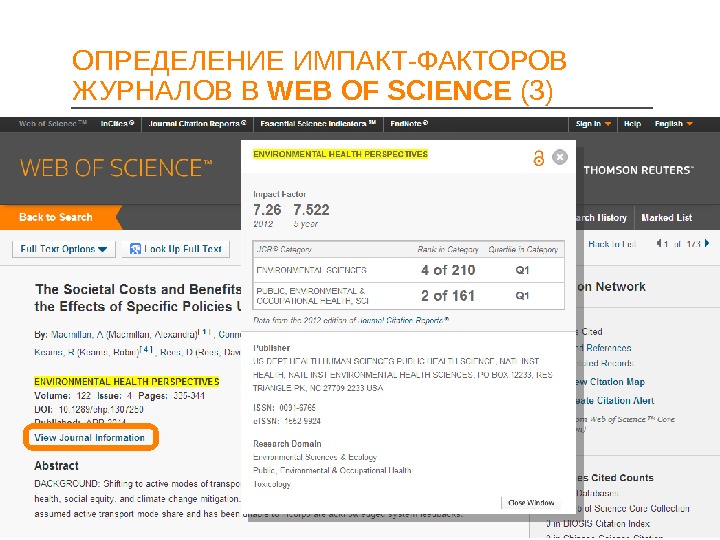Open EndNote in the top bar
The image size is (720, 540).
pos(409,124)
